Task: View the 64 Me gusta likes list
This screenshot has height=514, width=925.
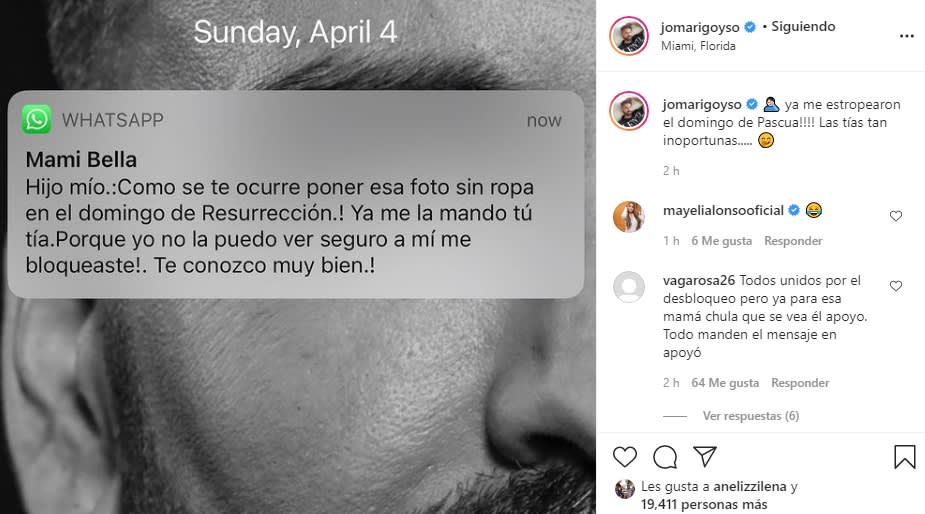Action: click(725, 383)
